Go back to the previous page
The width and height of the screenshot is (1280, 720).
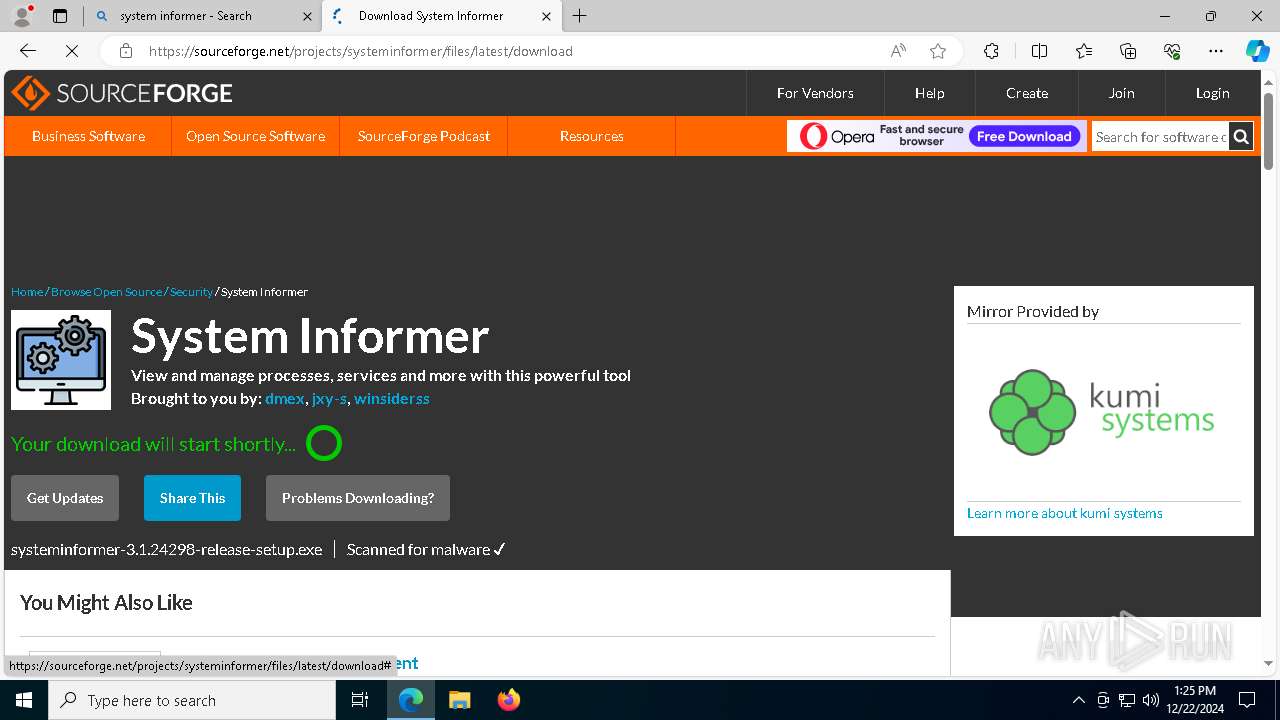pyautogui.click(x=28, y=51)
